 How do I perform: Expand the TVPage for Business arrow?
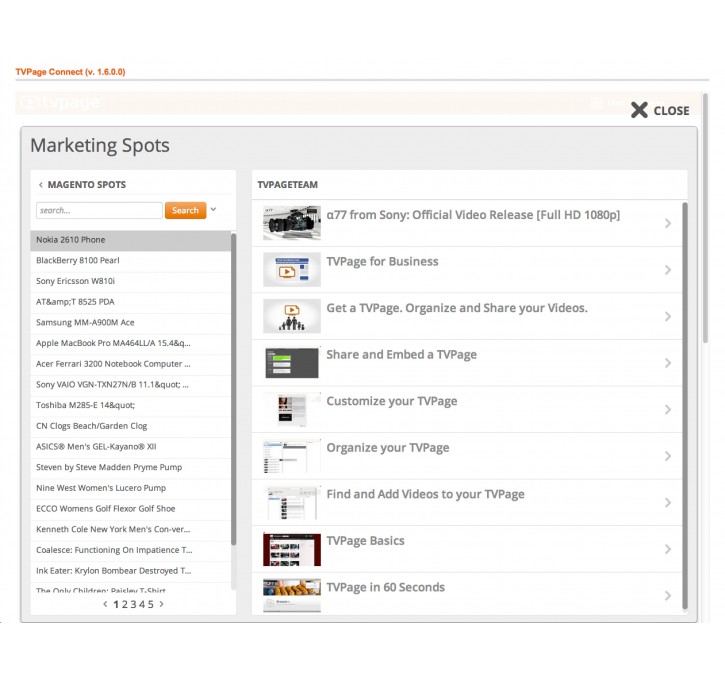668,270
